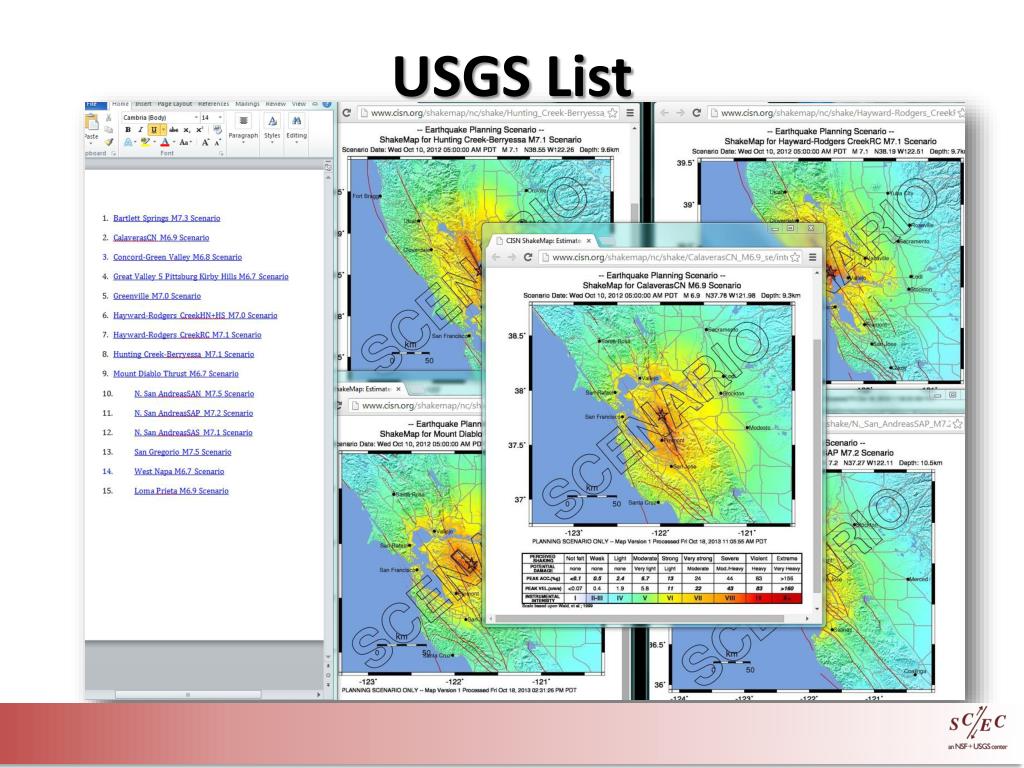This screenshot has height=768, width=1024.
Task: Bookmark the CalaverasCN page with star icon
Action: click(x=795, y=257)
